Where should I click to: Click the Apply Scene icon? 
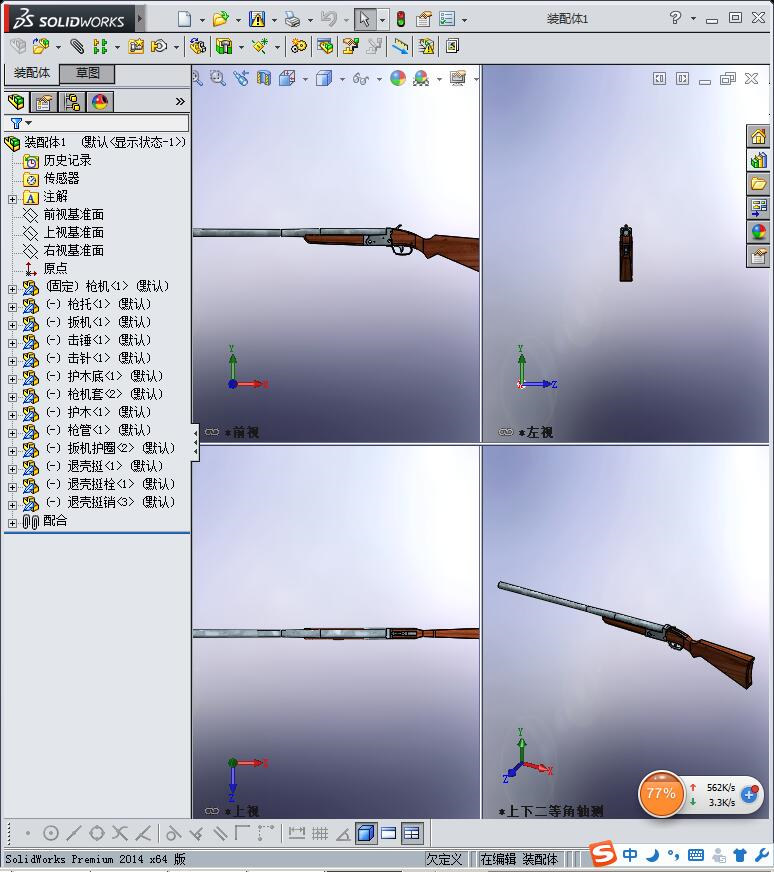[421, 78]
